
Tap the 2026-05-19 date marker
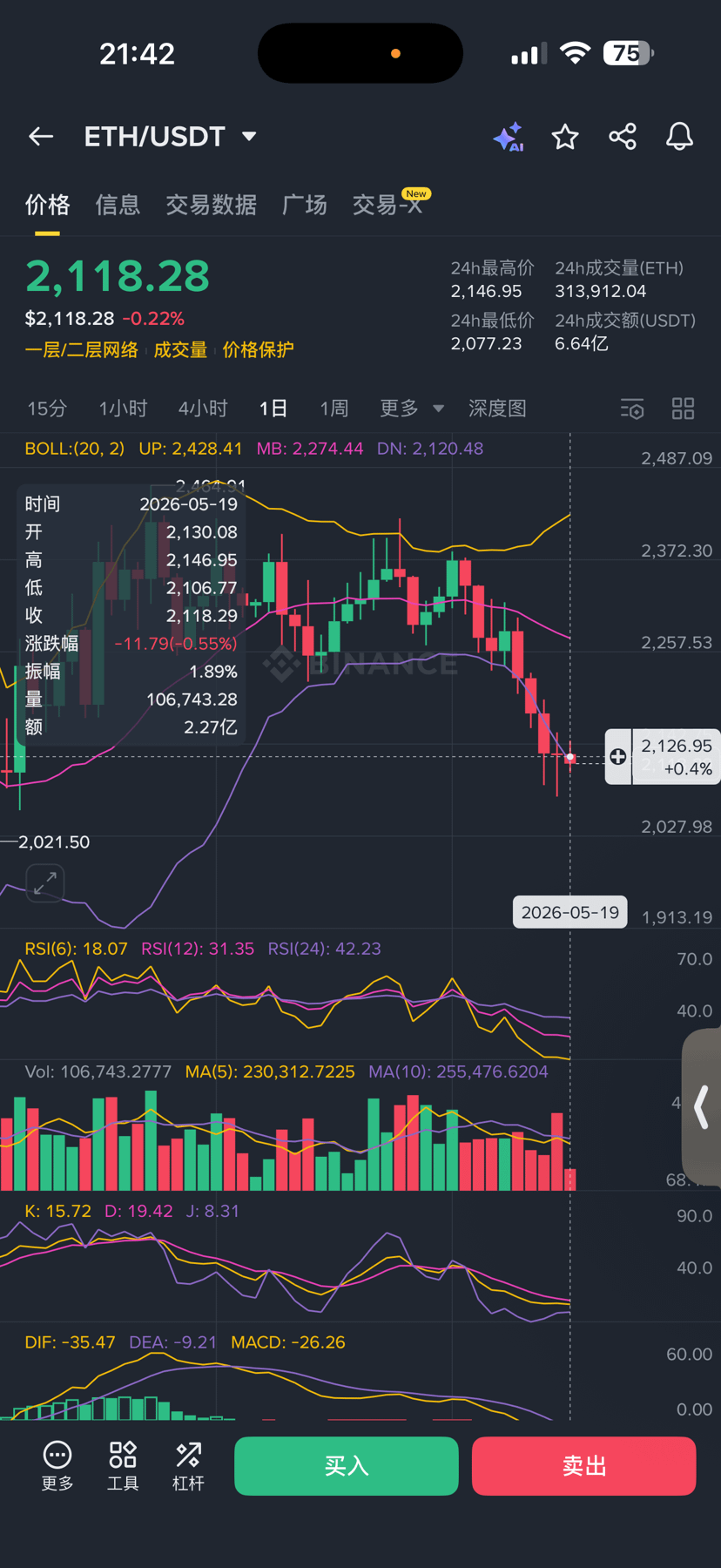click(570, 912)
